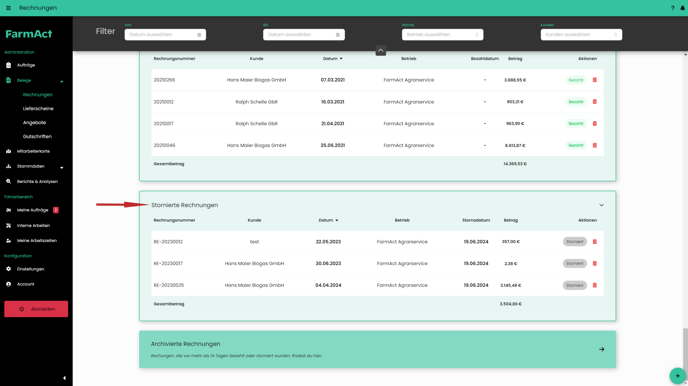The width and height of the screenshot is (688, 386).
Task: Open the help question mark icon
Action: [x=672, y=8]
